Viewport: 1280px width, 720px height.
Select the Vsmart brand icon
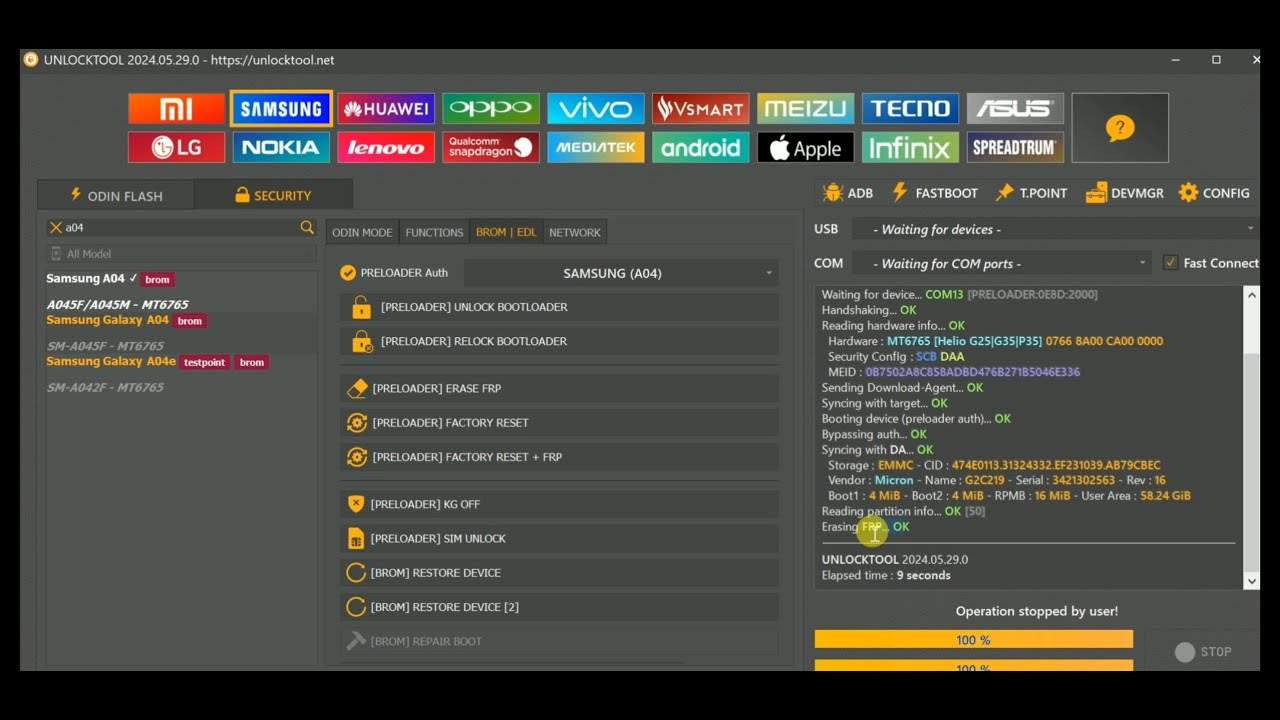point(701,109)
